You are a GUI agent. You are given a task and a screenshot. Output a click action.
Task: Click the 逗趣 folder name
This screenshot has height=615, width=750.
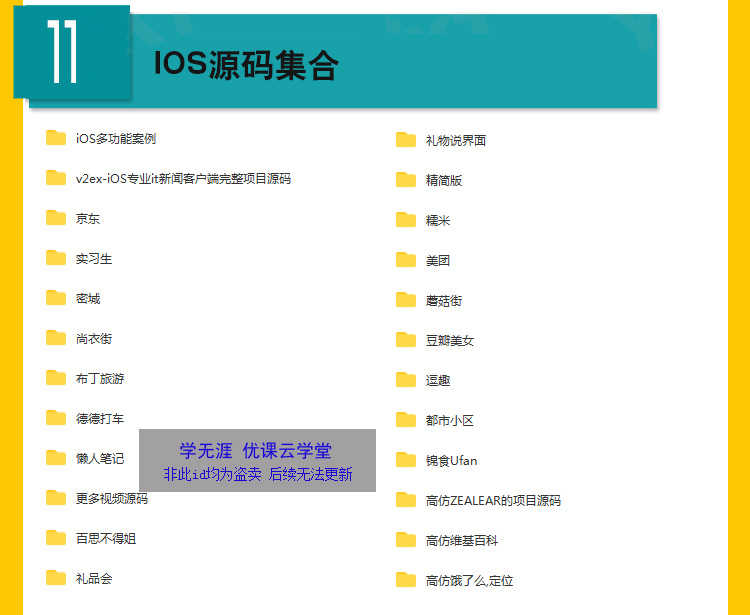[x=438, y=381]
